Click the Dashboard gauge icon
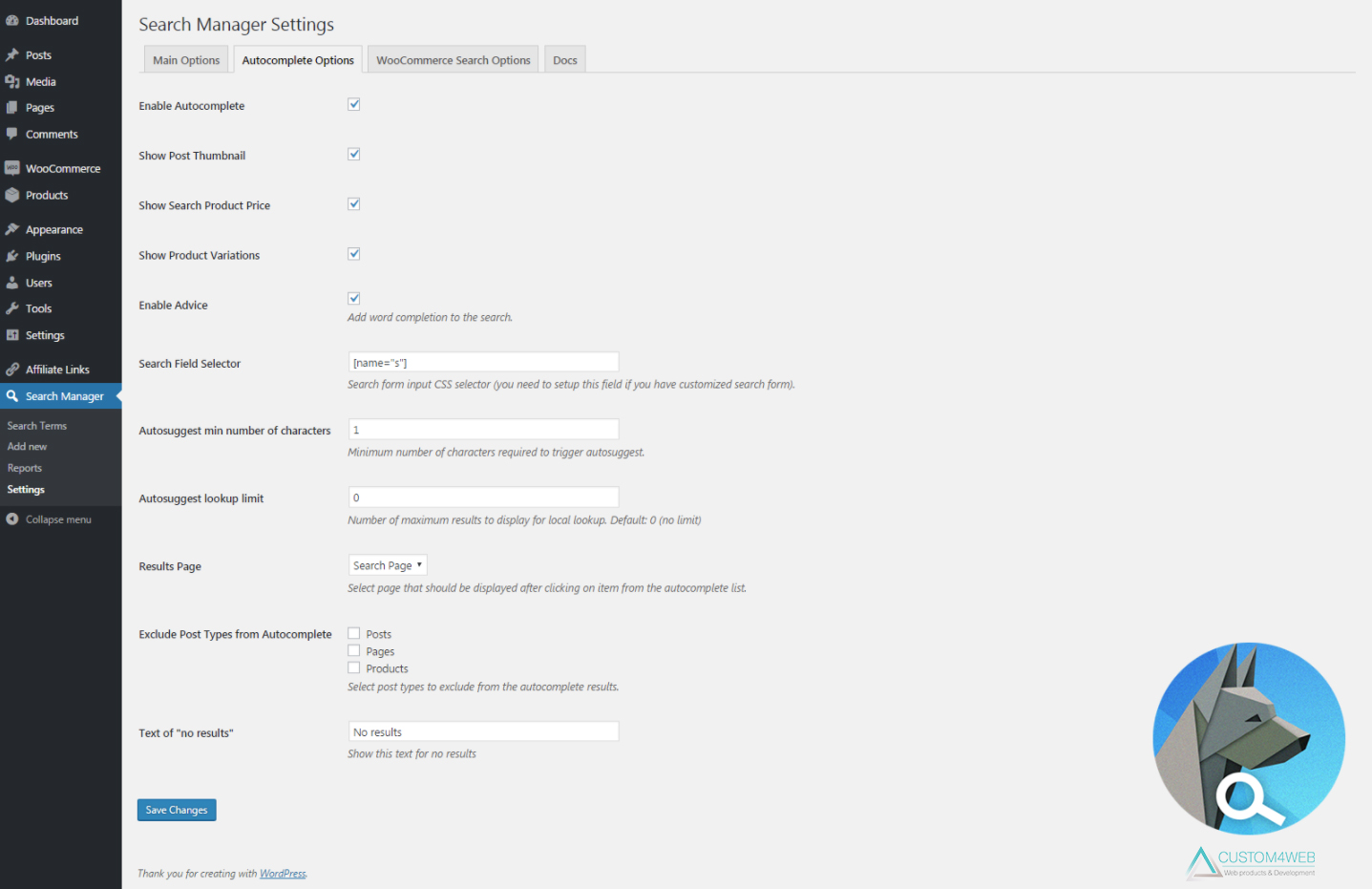 pyautogui.click(x=12, y=21)
